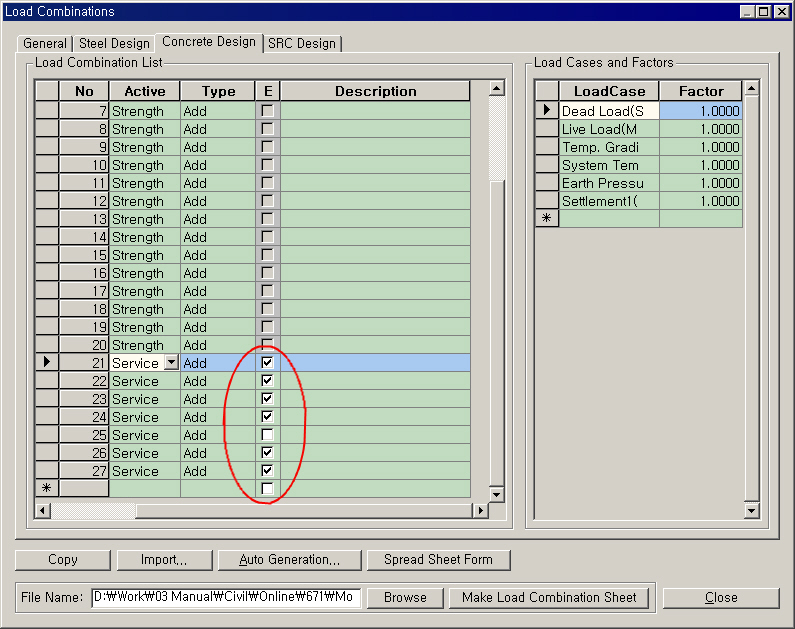Click the File Name input field

[x=225, y=598]
